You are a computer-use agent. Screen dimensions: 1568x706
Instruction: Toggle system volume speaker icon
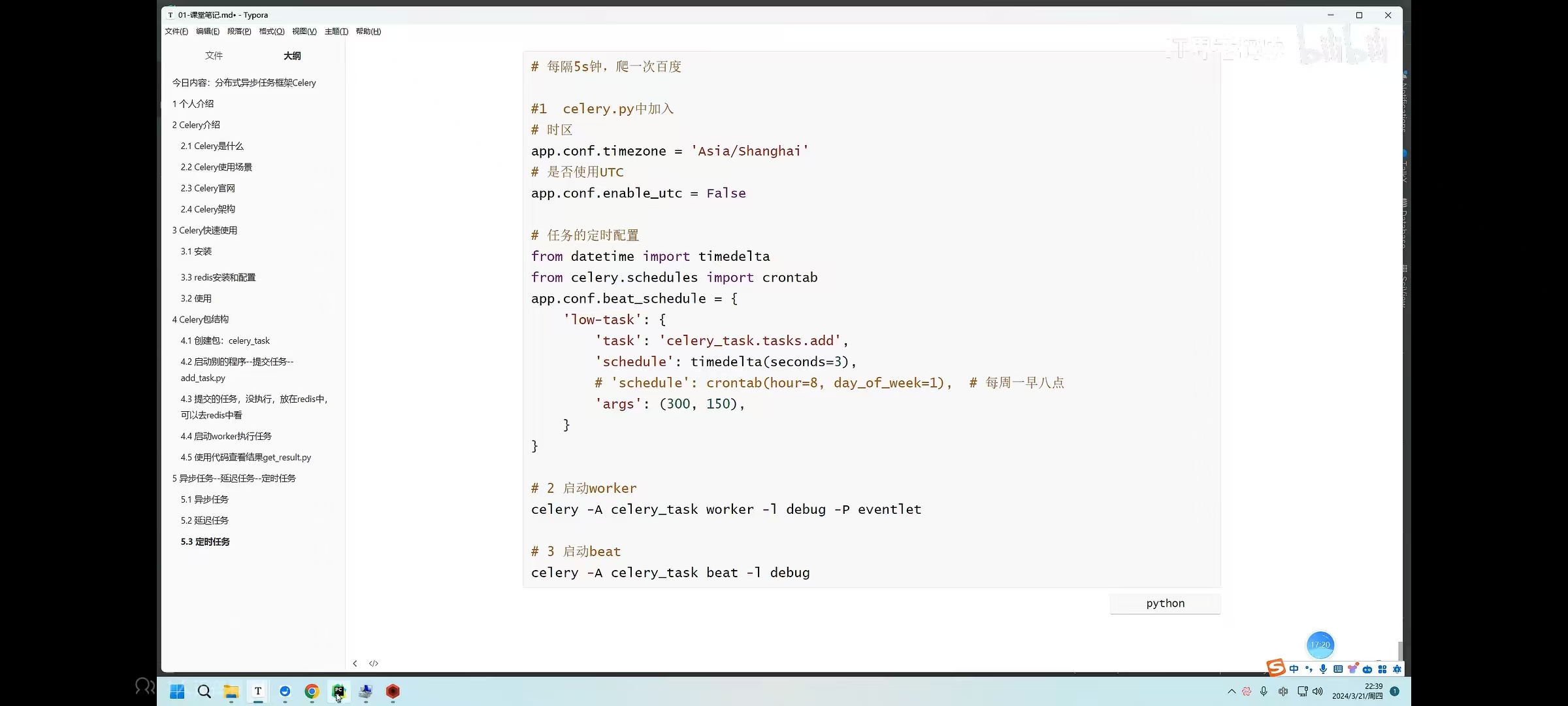coord(1318,692)
